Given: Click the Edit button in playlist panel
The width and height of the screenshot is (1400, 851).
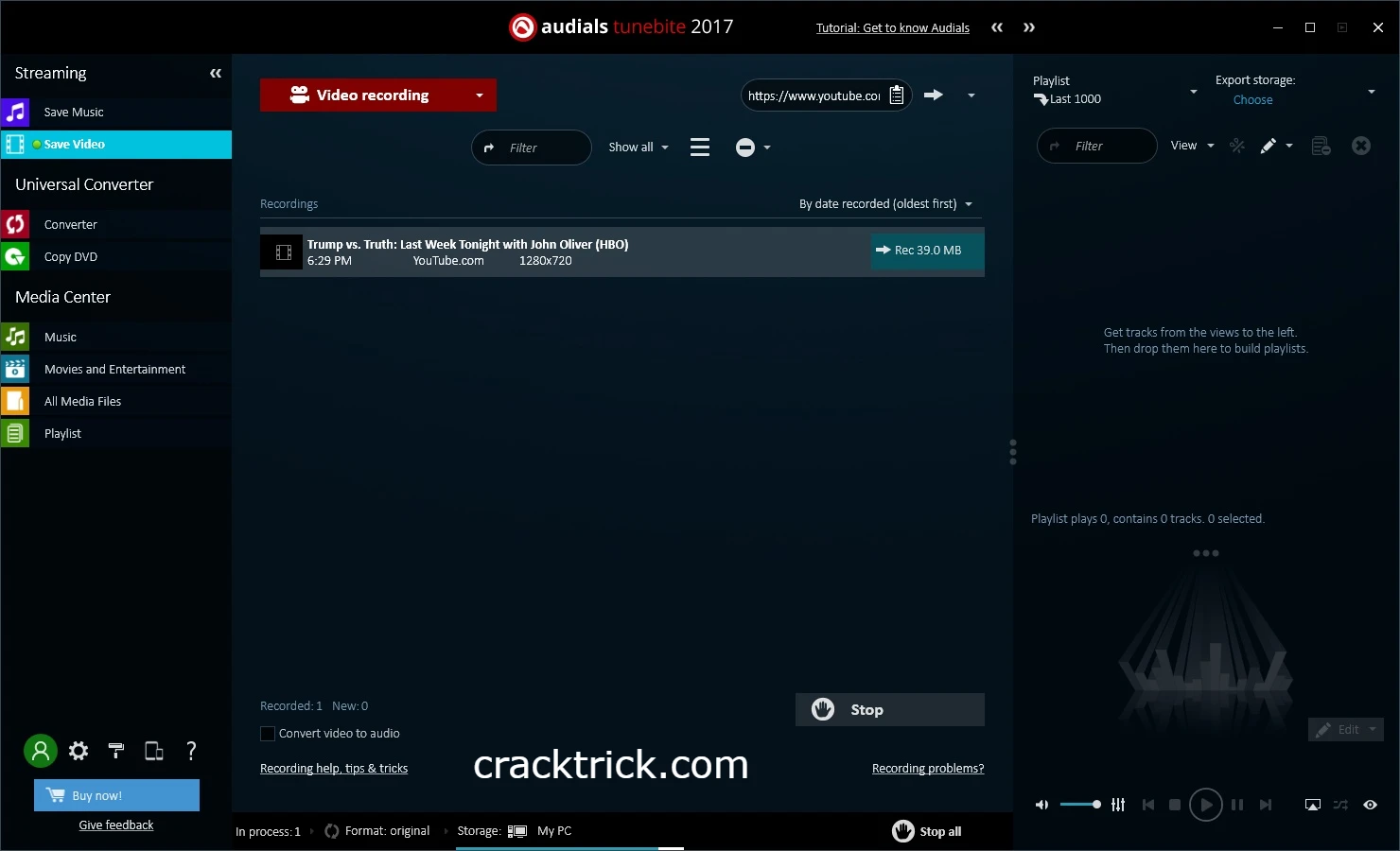Looking at the screenshot, I should [1345, 729].
